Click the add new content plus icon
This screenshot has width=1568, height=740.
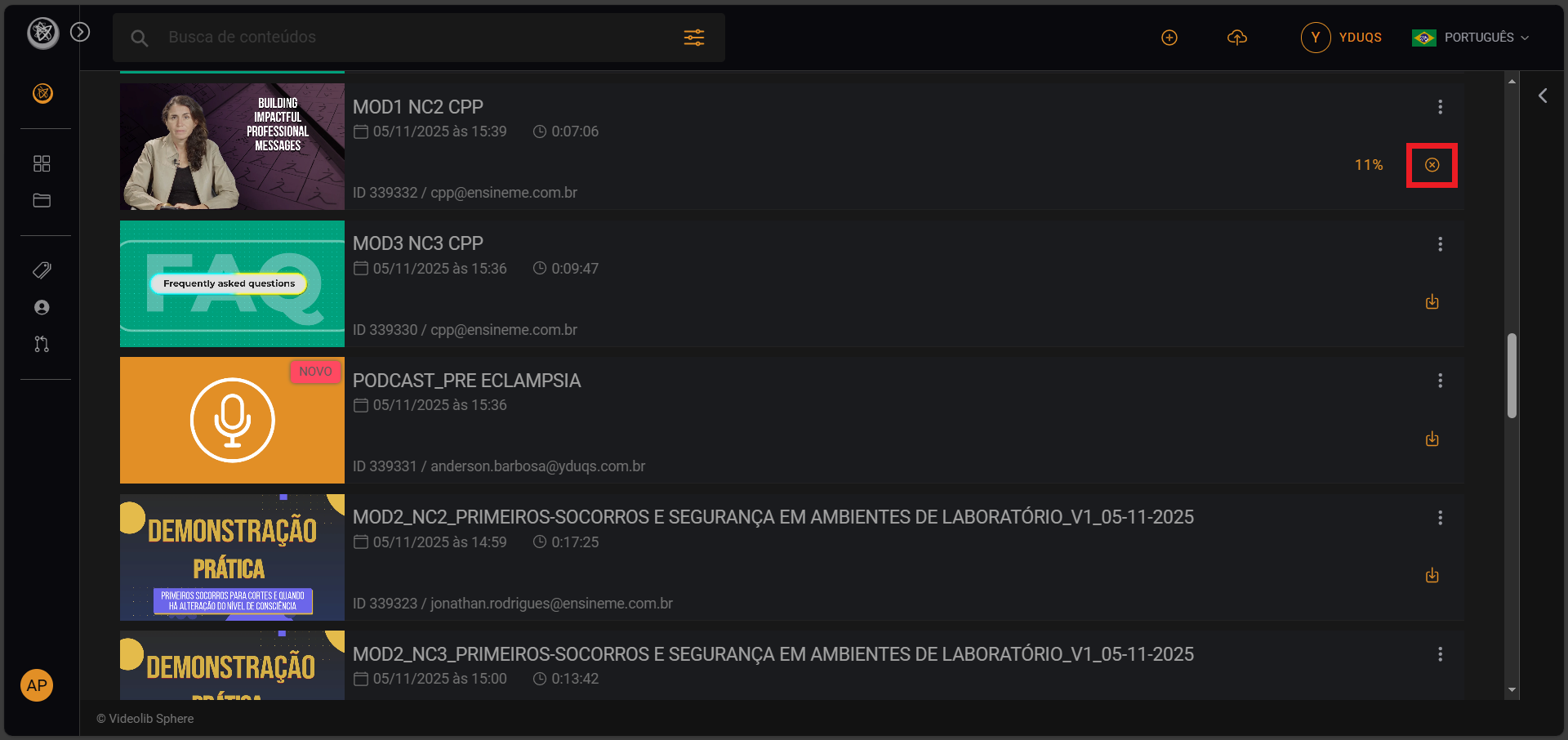pos(1169,37)
